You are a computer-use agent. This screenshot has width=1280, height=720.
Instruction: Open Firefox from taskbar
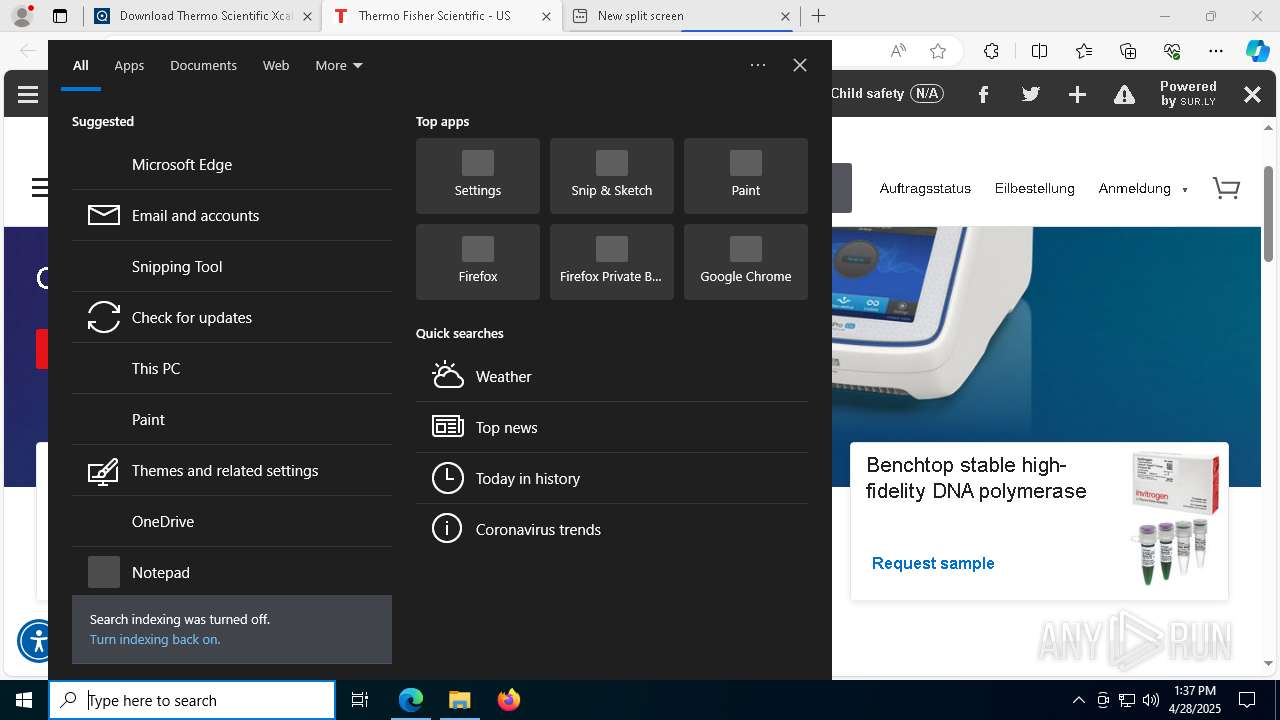coord(508,700)
